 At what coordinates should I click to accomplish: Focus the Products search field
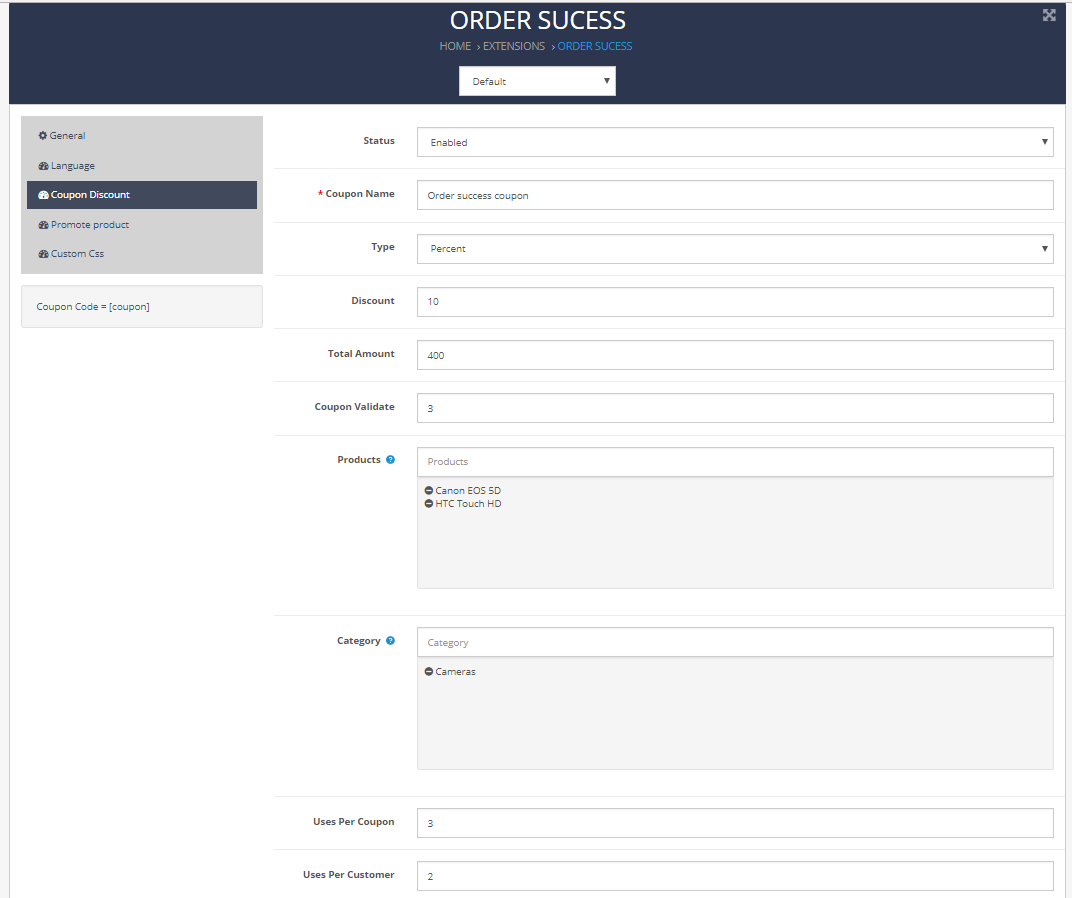[735, 462]
